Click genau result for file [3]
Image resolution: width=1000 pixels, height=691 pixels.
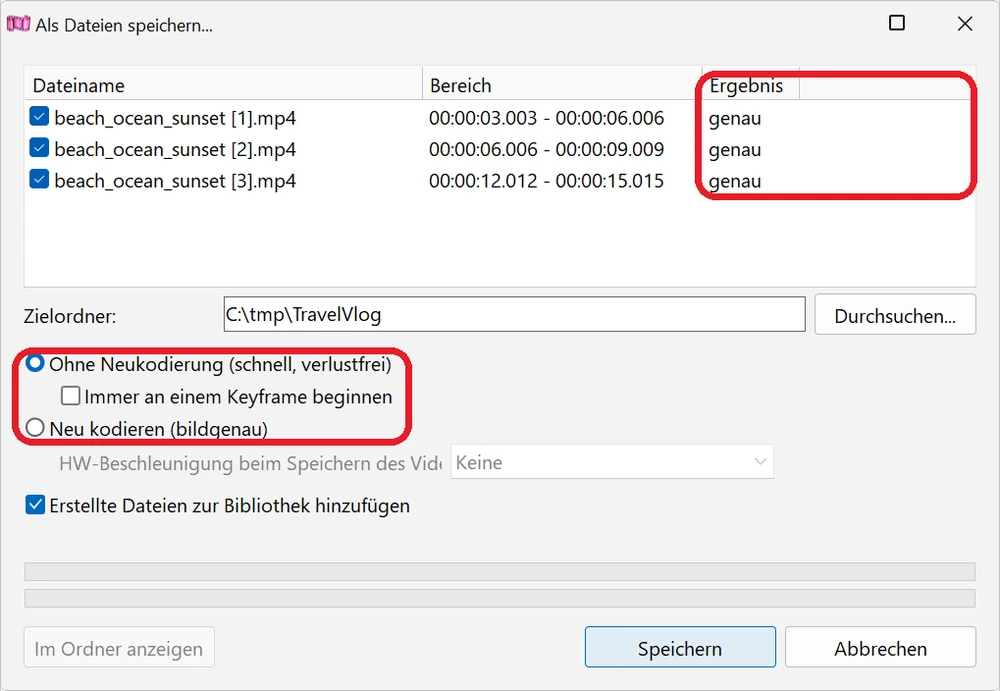(x=735, y=182)
